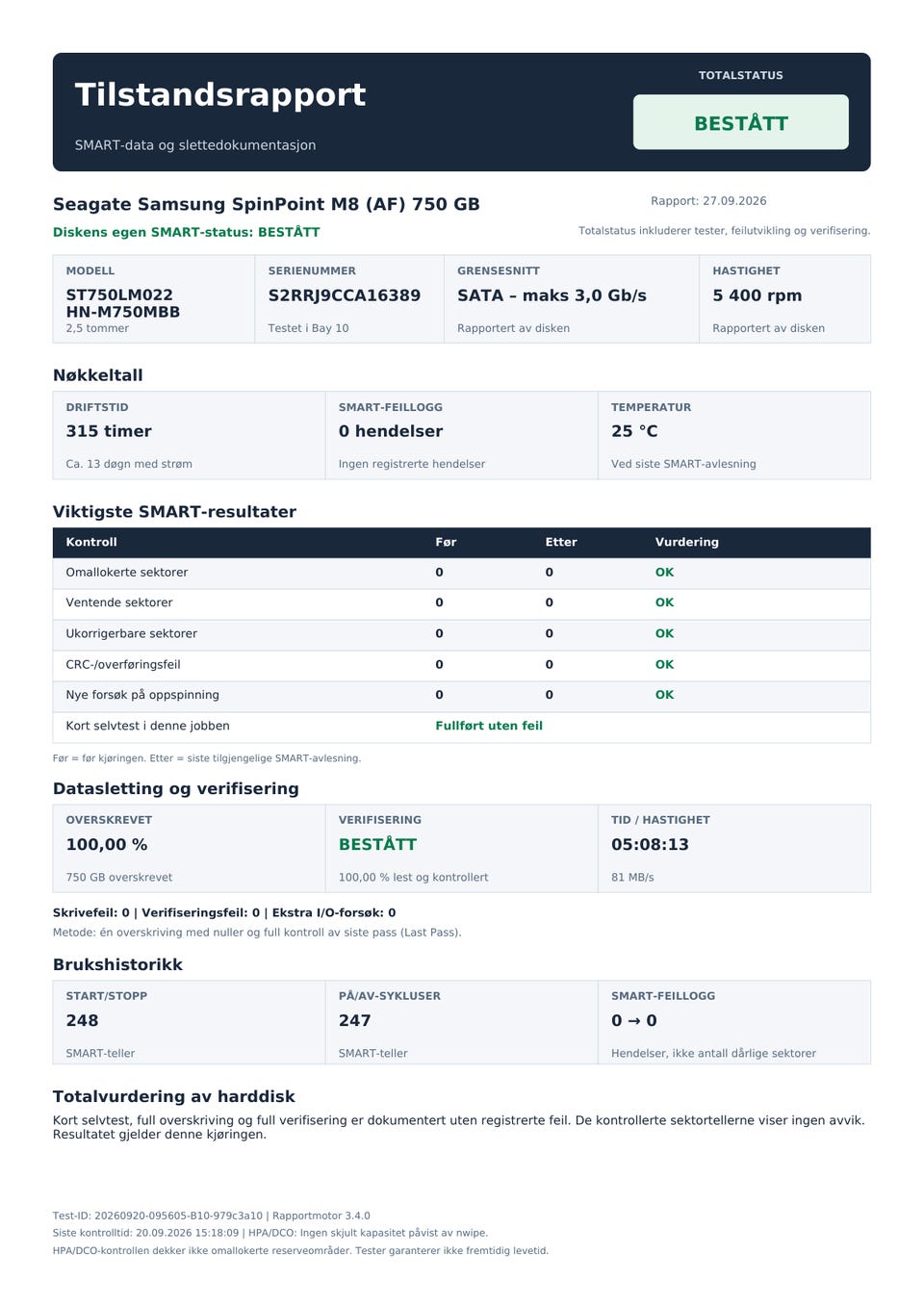Select the CRC-/overføringsfeil row
Screen dimensions: 924x1306
click(x=462, y=664)
